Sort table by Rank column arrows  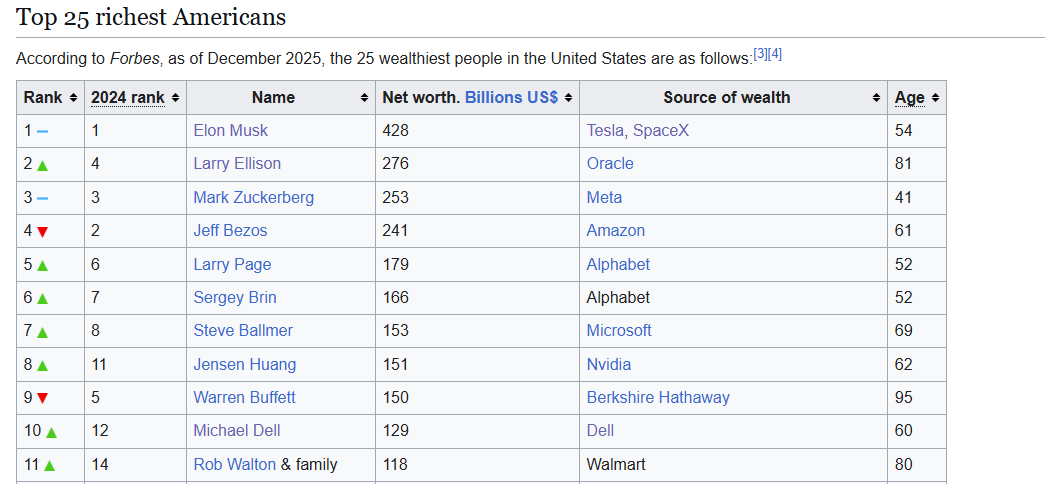[x=73, y=98]
